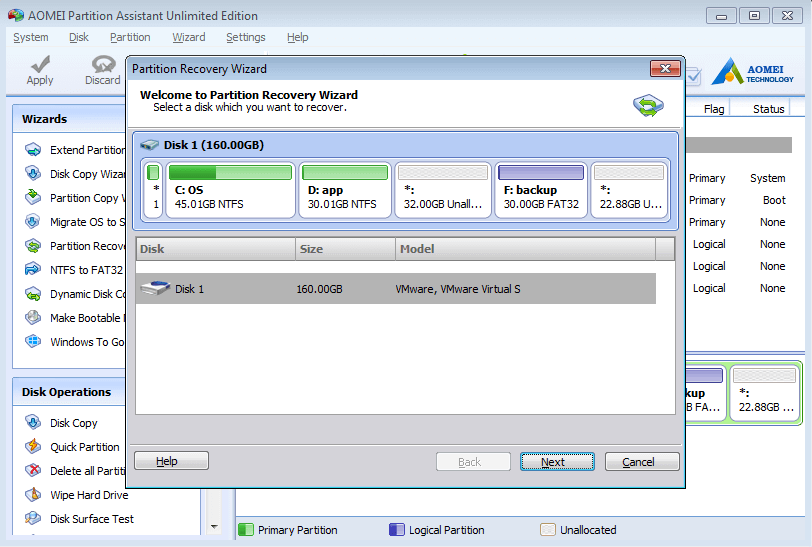Viewport: 812px width, 547px height.
Task: Click the Partition Copy Wizard icon
Action: pos(33,197)
